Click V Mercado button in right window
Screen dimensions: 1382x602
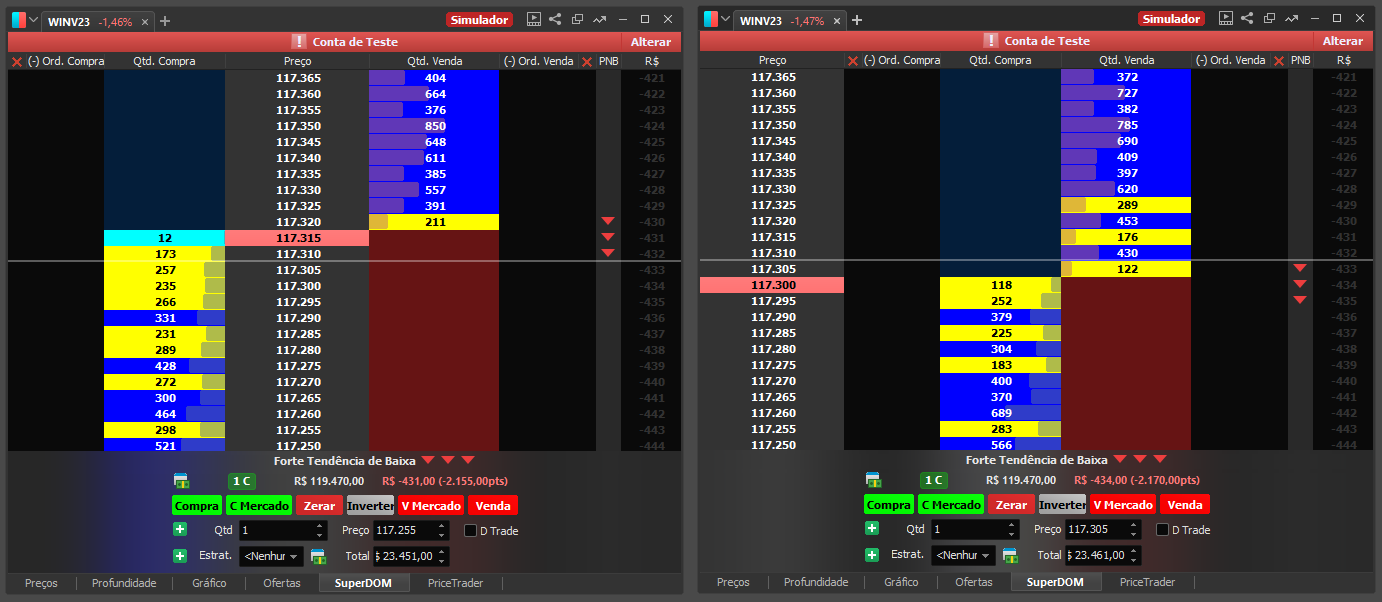tap(1123, 505)
